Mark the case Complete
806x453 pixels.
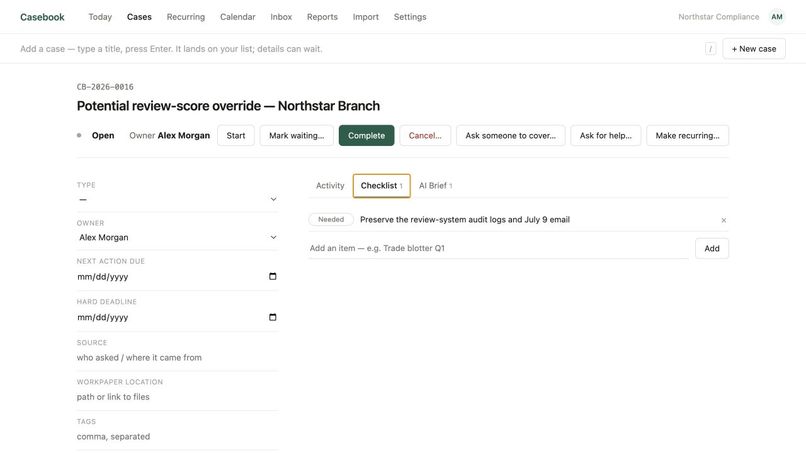point(367,136)
